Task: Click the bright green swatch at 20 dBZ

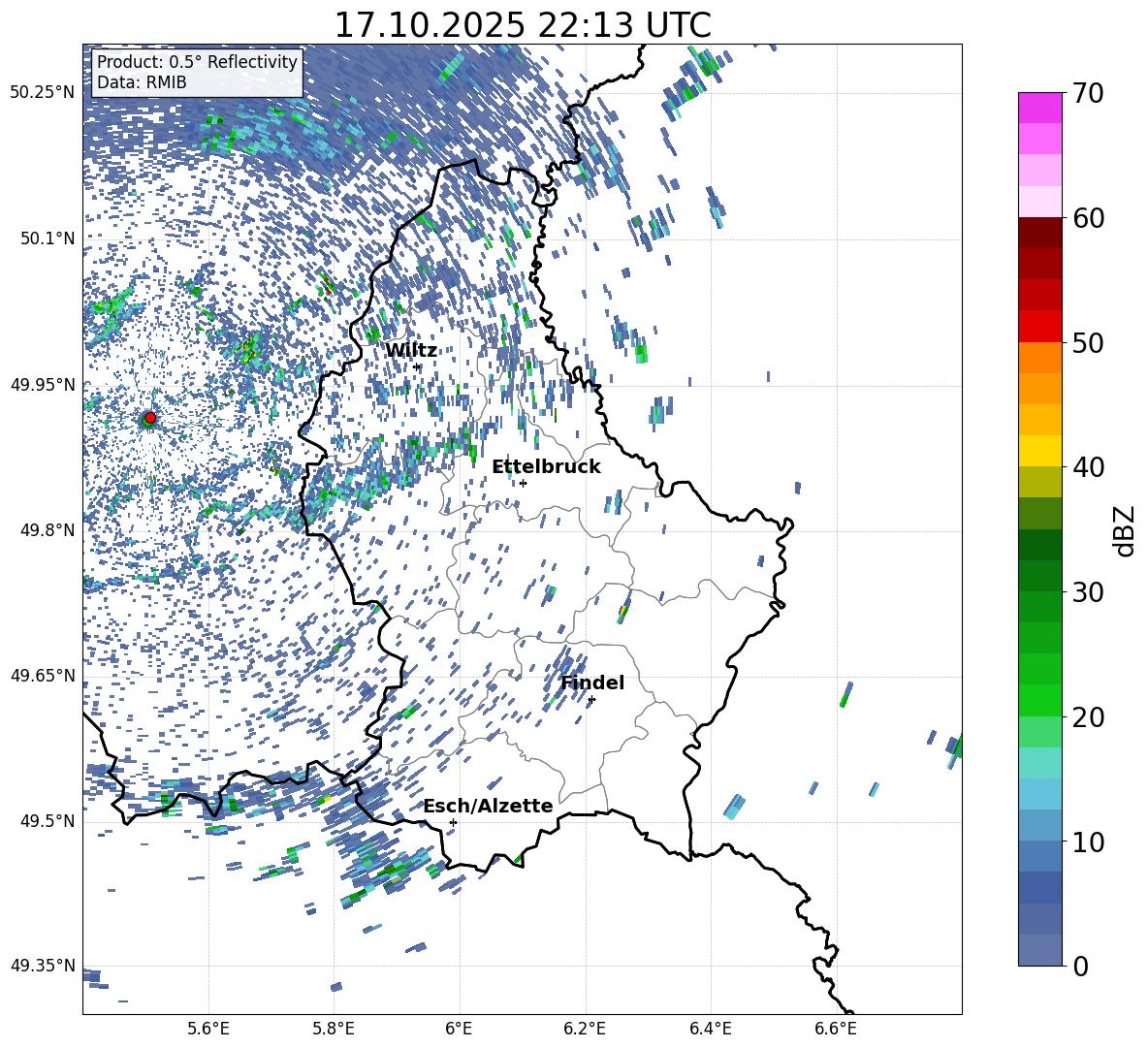Action: pos(1040,700)
